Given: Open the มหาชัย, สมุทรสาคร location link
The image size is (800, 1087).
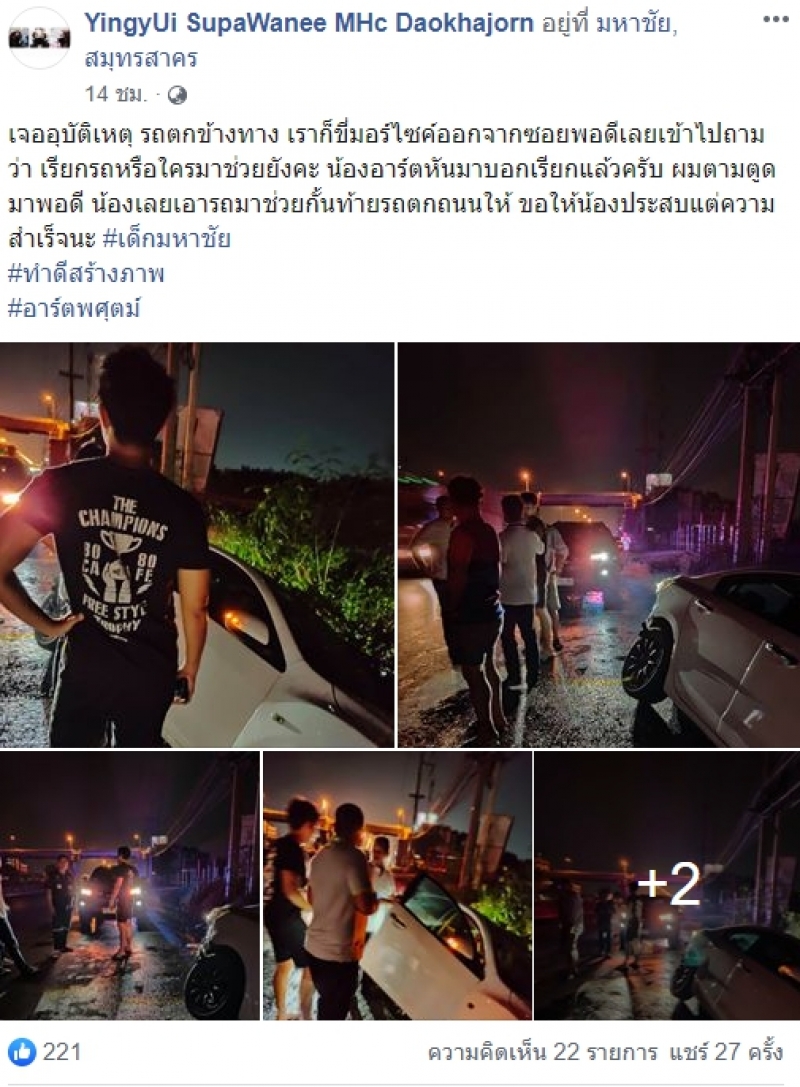Looking at the screenshot, I should tap(381, 41).
